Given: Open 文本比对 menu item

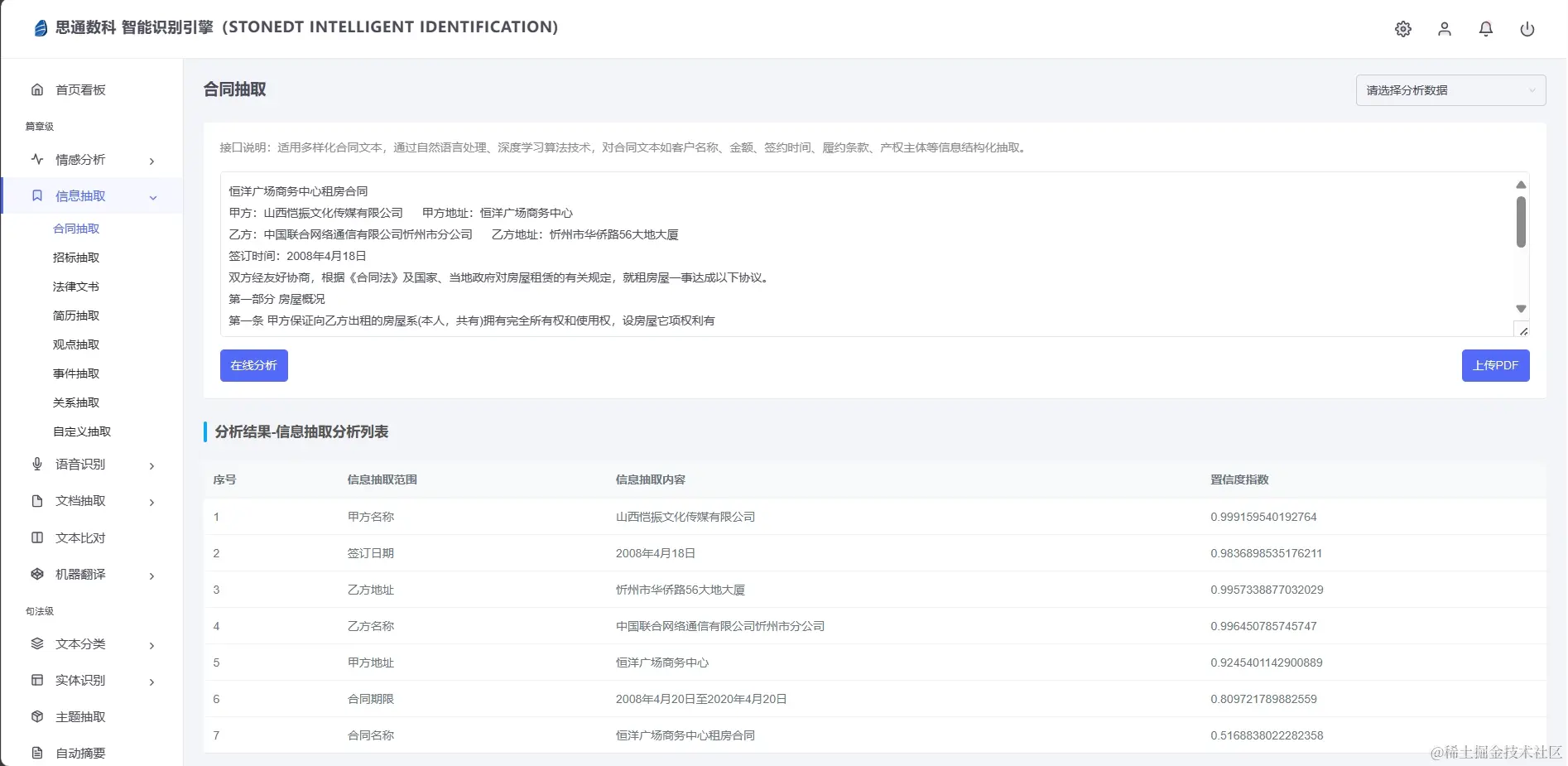Looking at the screenshot, I should [80, 537].
